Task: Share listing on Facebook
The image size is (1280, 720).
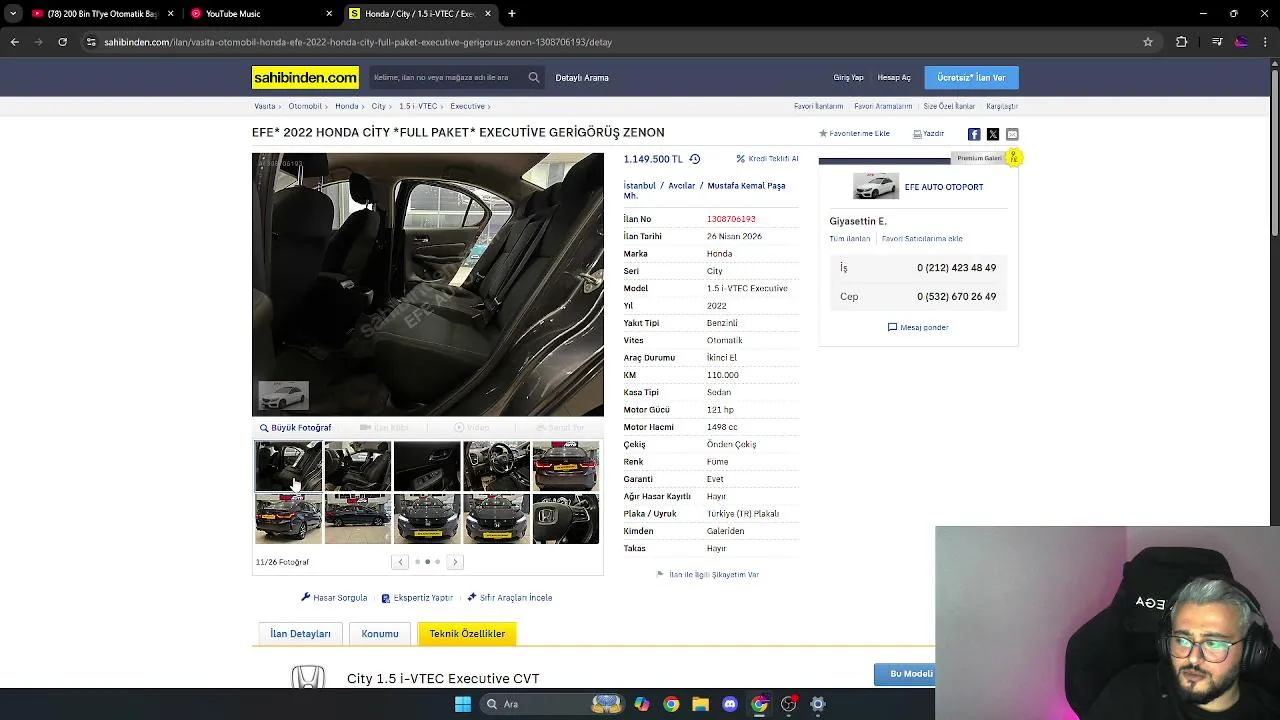Action: tap(974, 134)
